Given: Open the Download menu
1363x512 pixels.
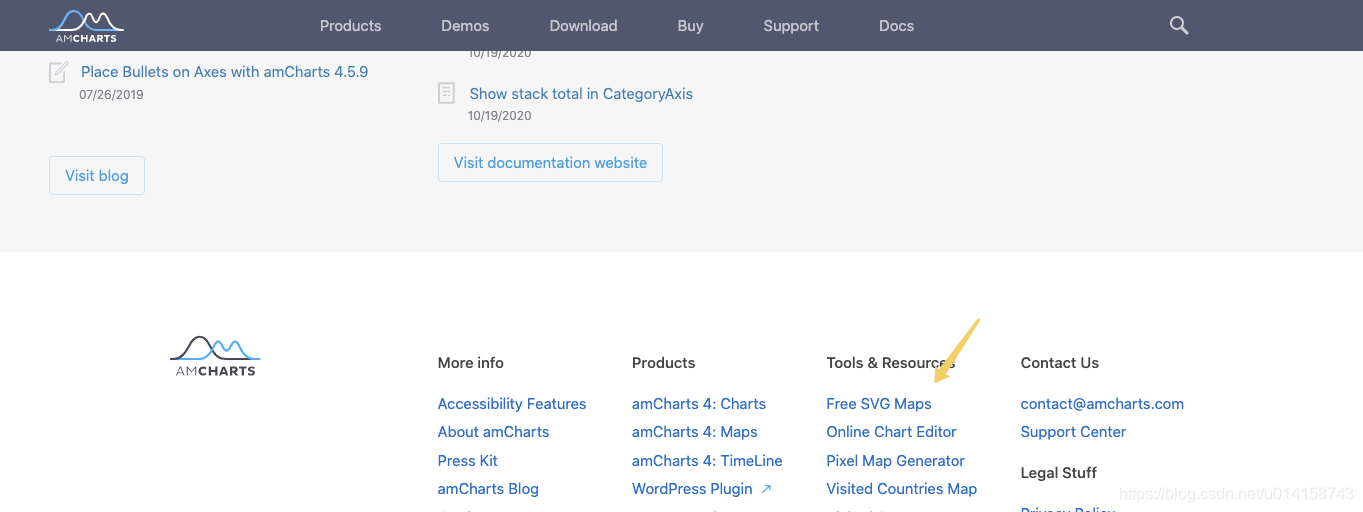Looking at the screenshot, I should point(583,26).
